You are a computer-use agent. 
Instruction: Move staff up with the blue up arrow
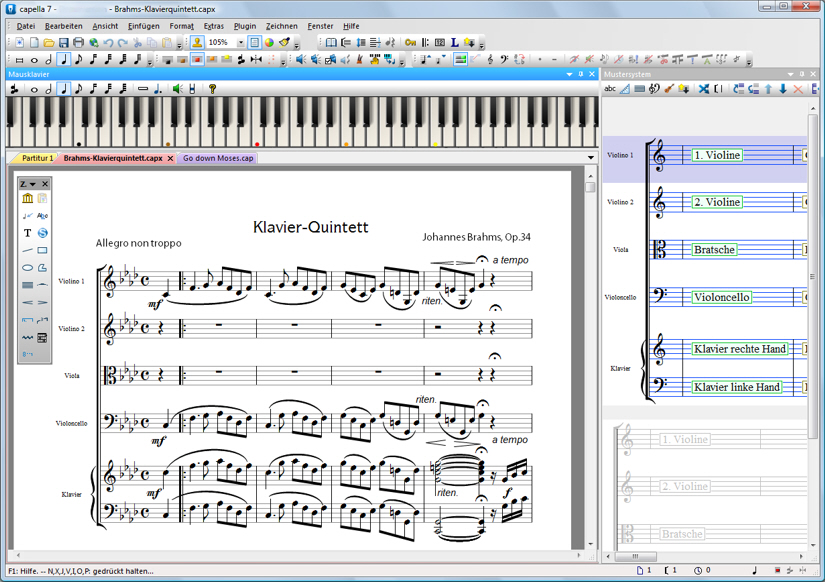[x=768, y=89]
